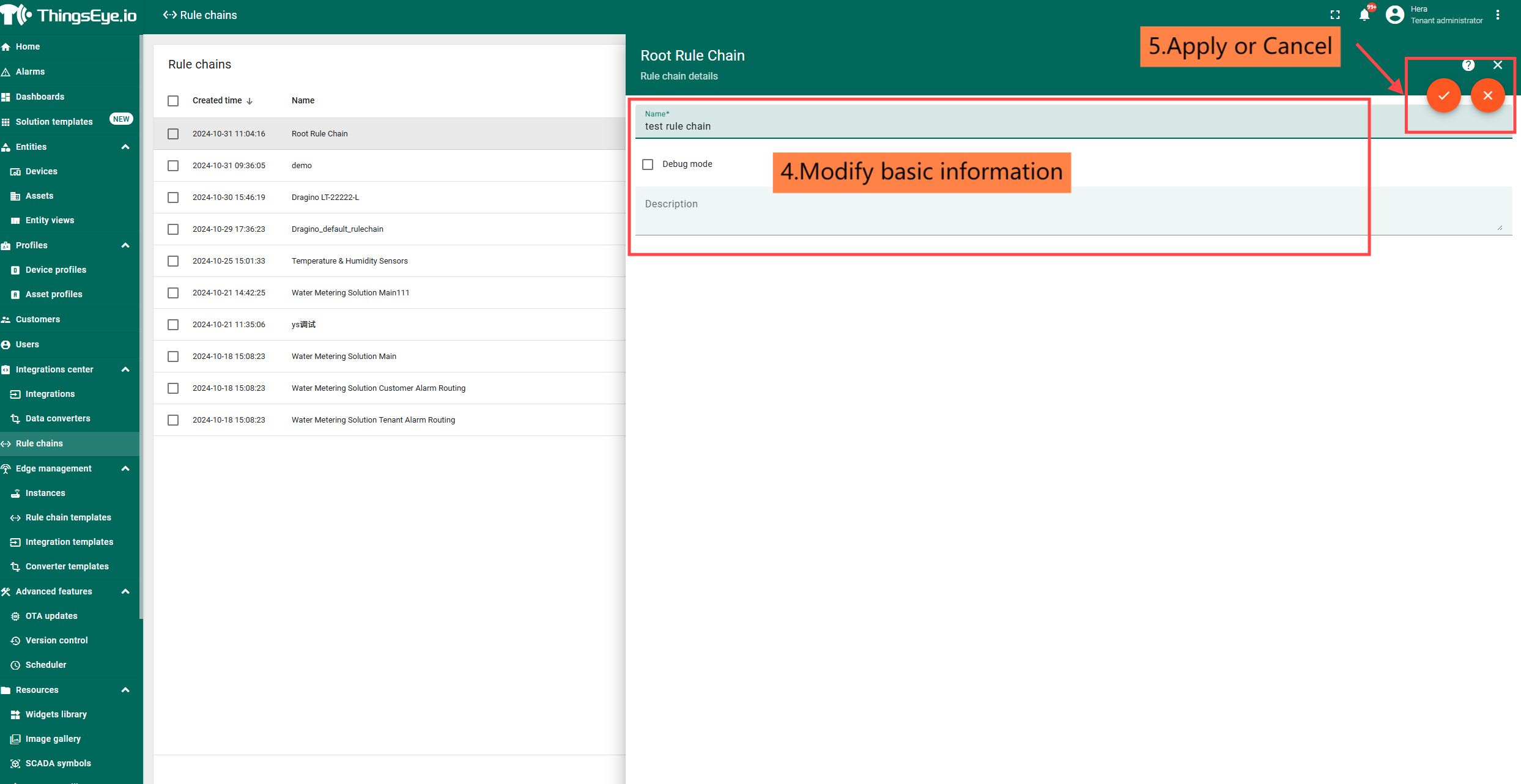The height and width of the screenshot is (784, 1521).
Task: Collapse the Edge management section
Action: [x=125, y=468]
